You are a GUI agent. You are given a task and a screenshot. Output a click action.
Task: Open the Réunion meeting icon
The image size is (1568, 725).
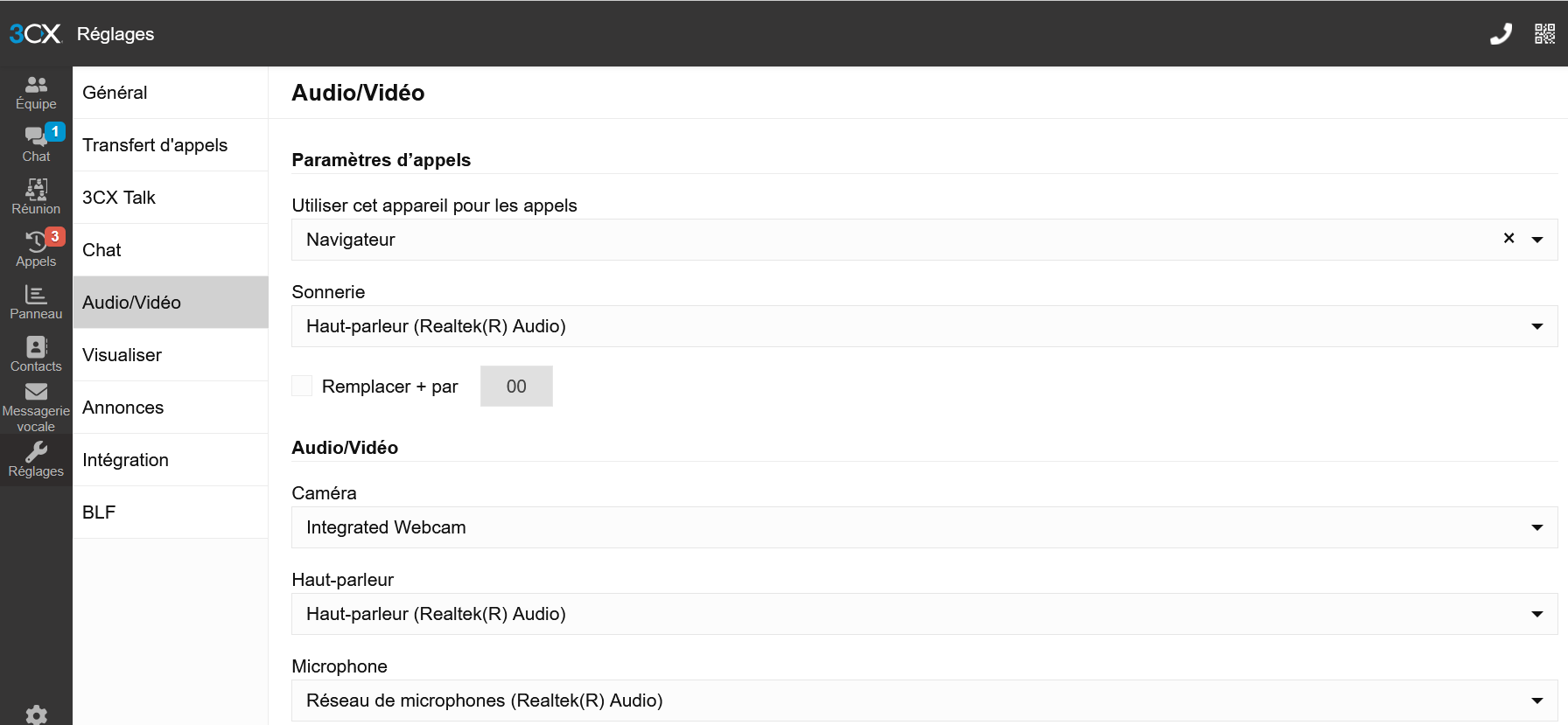pos(36,197)
